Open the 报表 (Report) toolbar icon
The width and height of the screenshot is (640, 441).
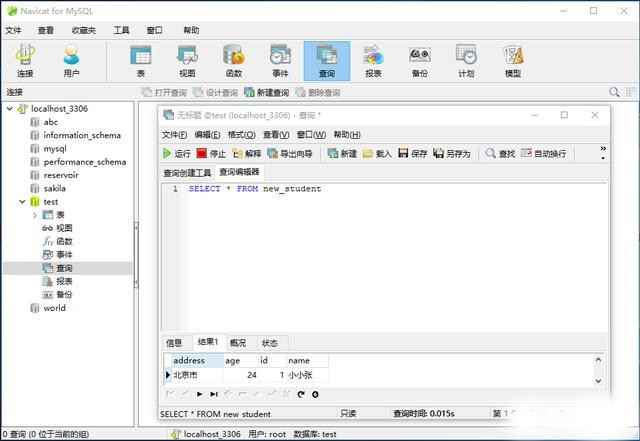[373, 60]
